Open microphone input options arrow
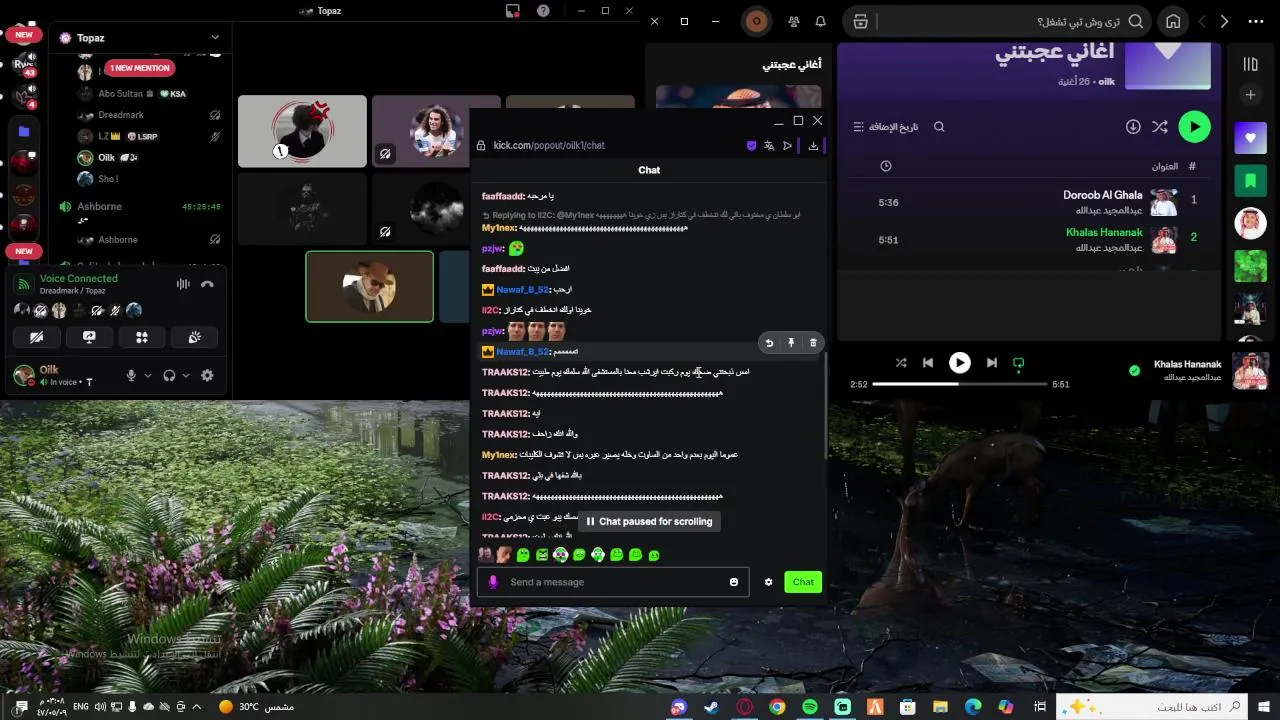Image resolution: width=1280 pixels, height=720 pixels. [148, 376]
